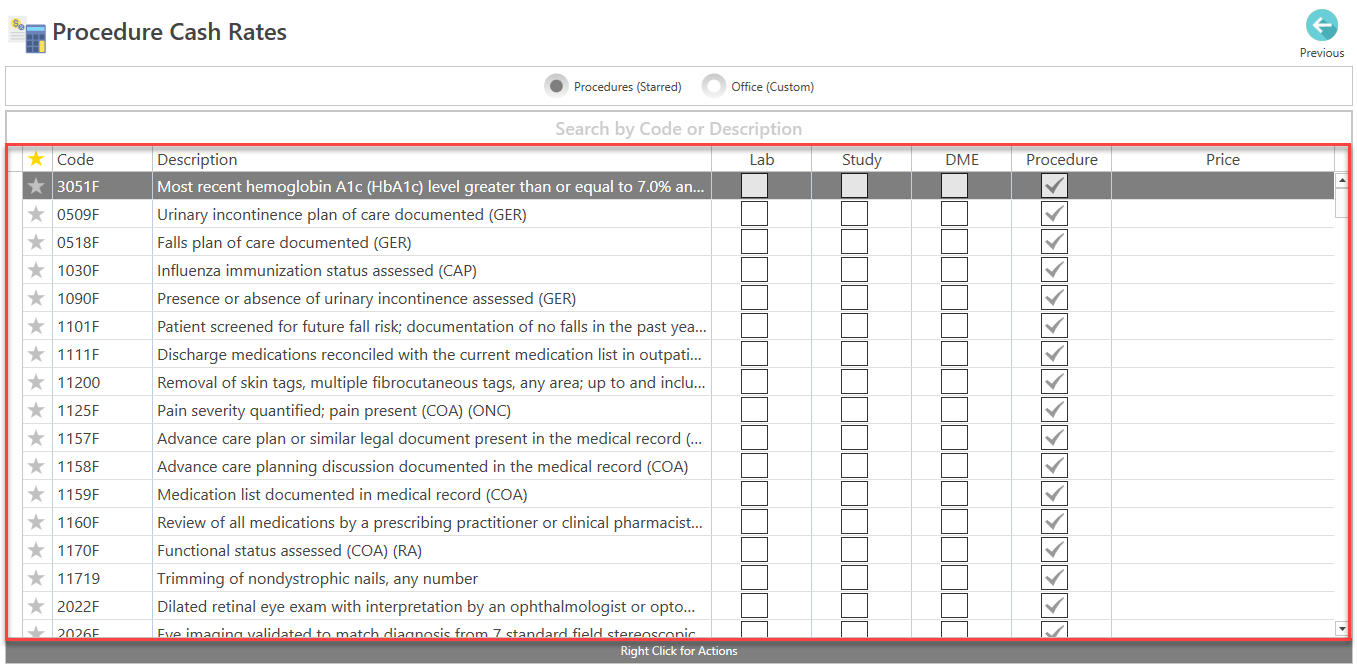This screenshot has height=666, width=1357.
Task: Click the Procedure column header
Action: (1062, 159)
